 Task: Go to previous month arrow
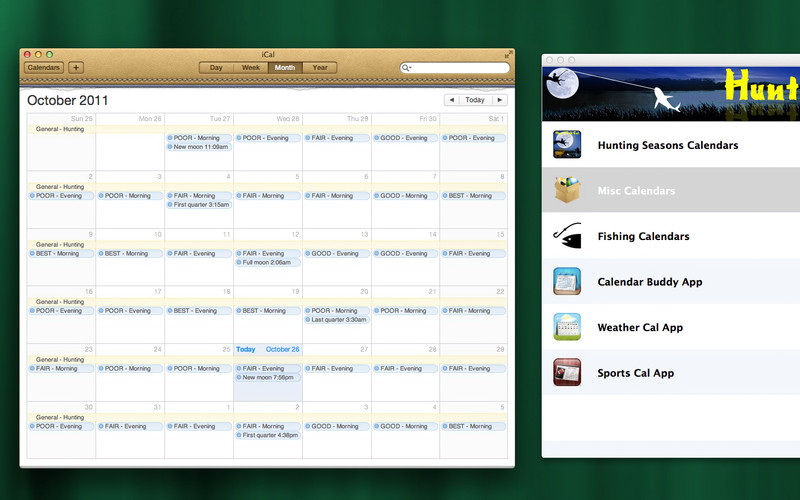451,100
